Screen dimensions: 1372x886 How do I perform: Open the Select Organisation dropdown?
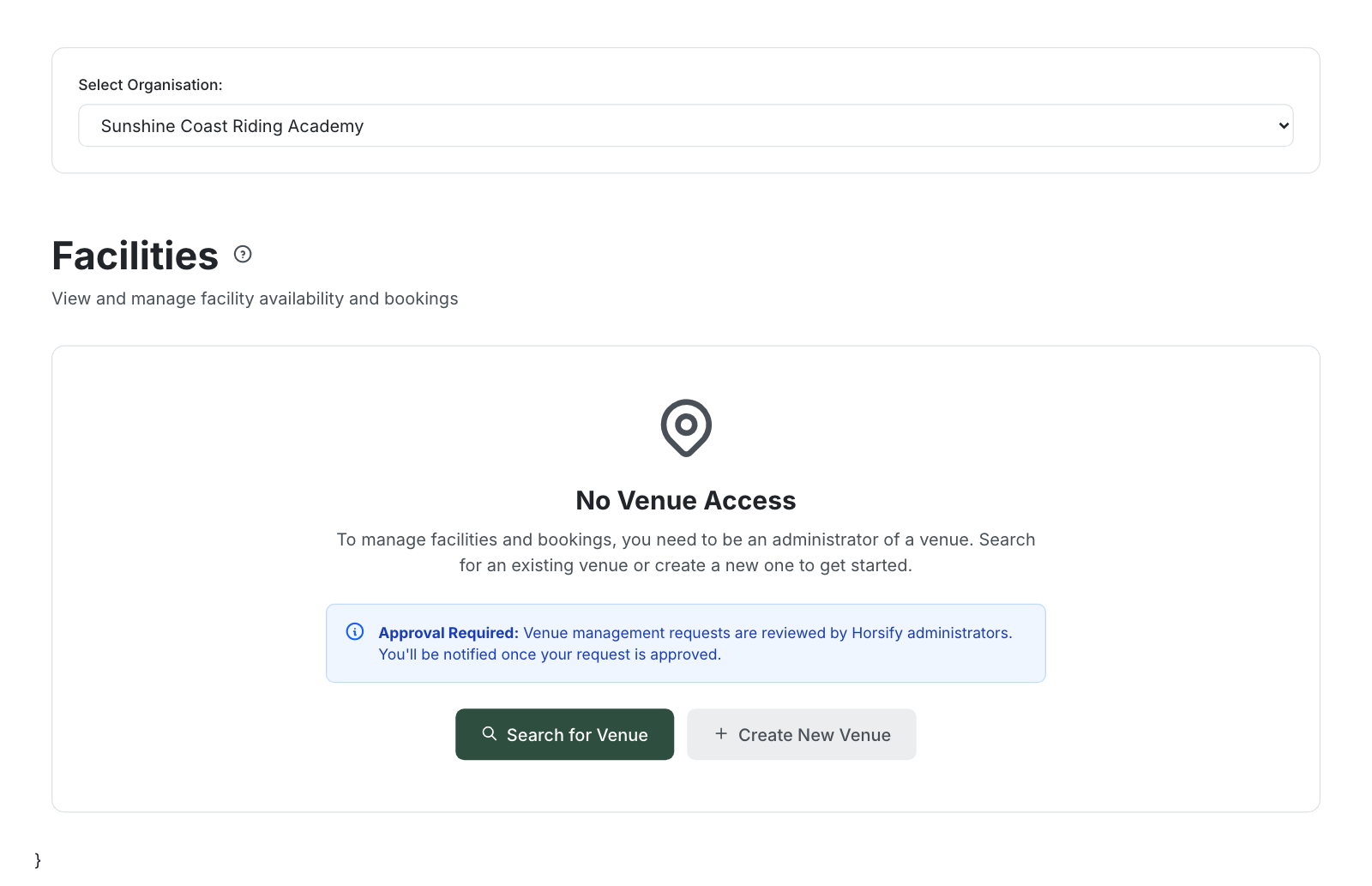(x=685, y=125)
